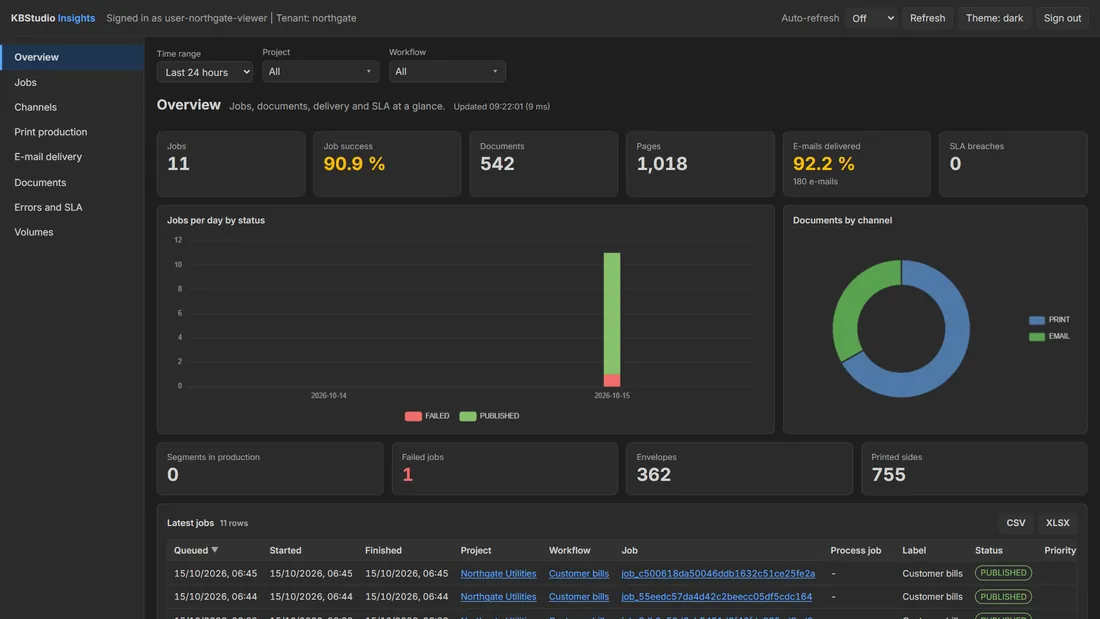Image resolution: width=1100 pixels, height=619 pixels.
Task: Open Errors and SLA page
Action: click(72, 207)
